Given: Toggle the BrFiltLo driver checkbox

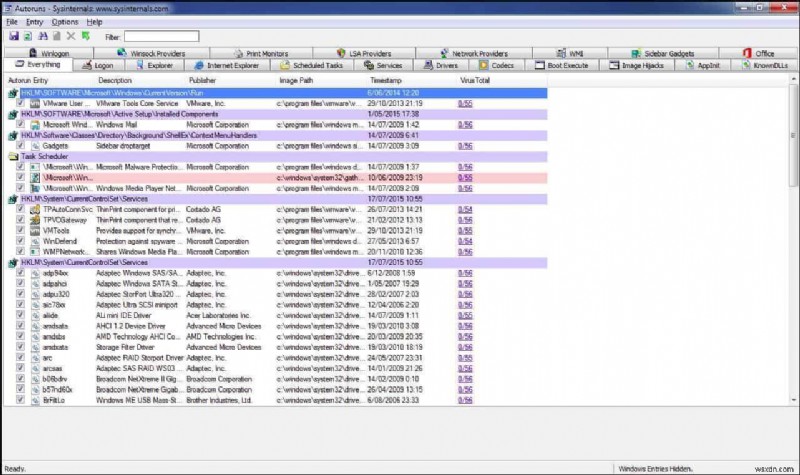Looking at the screenshot, I should pyautogui.click(x=20, y=399).
